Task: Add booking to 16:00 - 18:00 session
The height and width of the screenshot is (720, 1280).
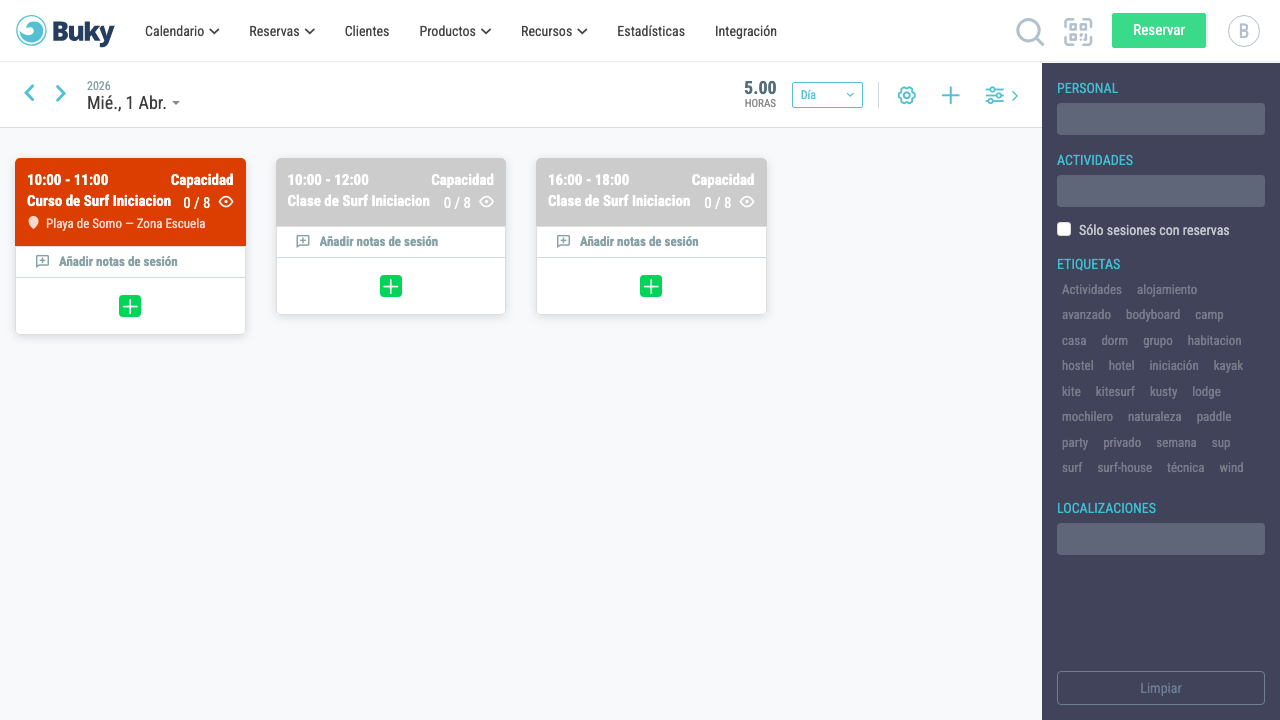Action: pyautogui.click(x=651, y=286)
